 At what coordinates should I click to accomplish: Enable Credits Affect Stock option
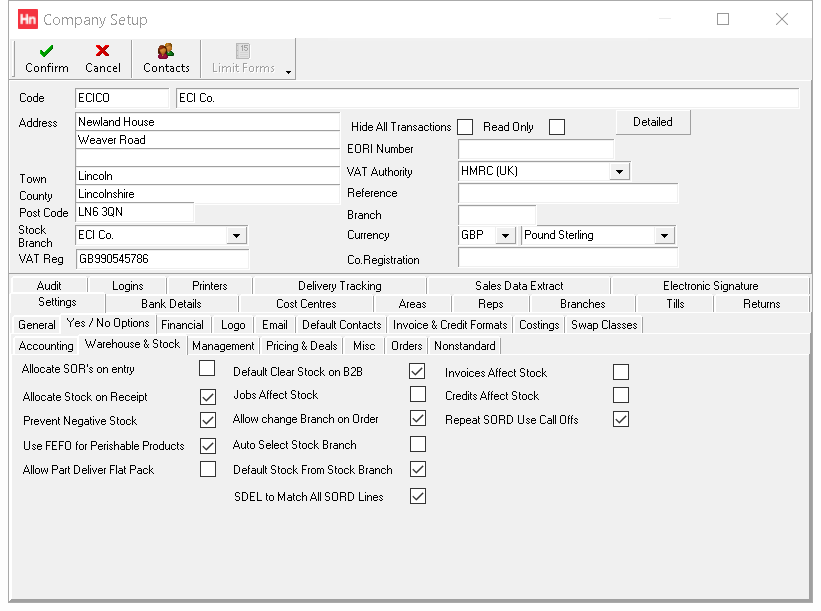[x=621, y=395]
